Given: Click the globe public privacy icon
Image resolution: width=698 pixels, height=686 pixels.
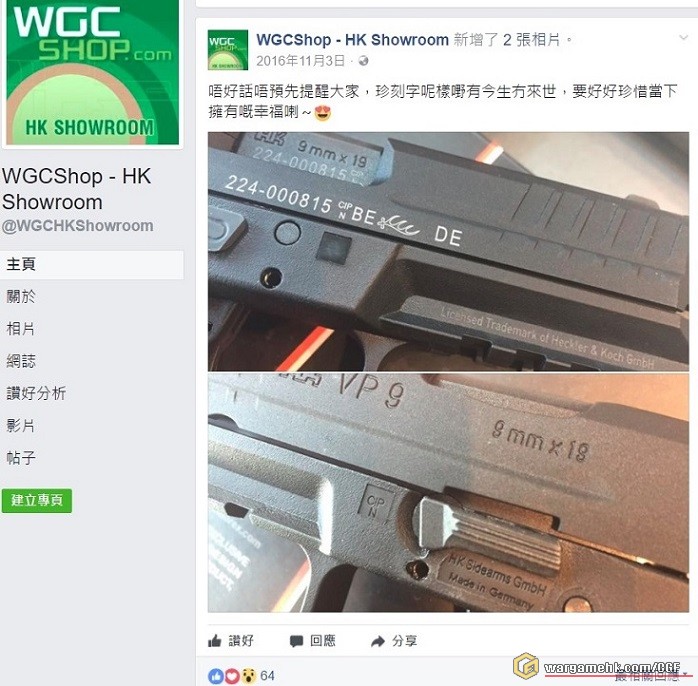Looking at the screenshot, I should [x=363, y=61].
